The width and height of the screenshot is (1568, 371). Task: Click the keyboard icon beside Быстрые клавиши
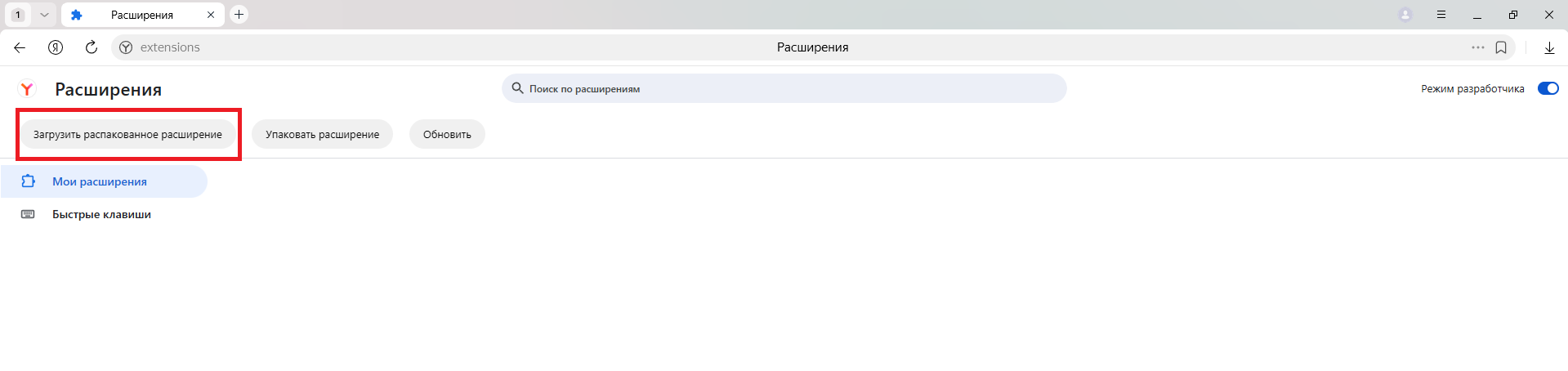(x=28, y=214)
